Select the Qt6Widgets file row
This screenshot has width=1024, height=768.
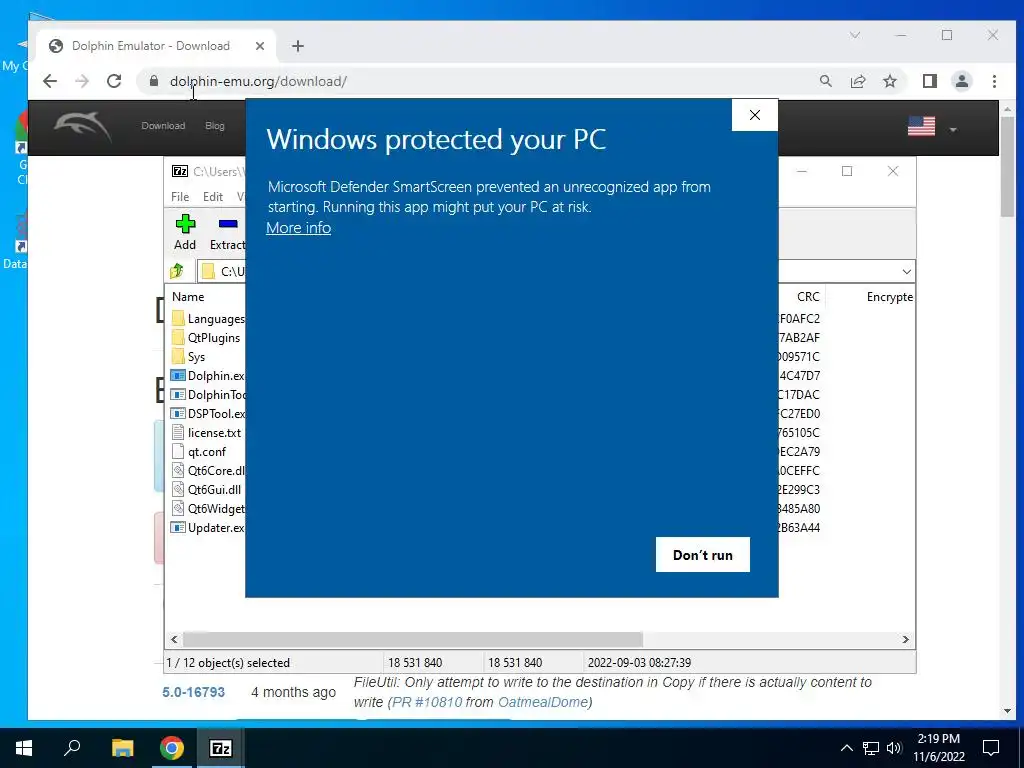[x=208, y=508]
